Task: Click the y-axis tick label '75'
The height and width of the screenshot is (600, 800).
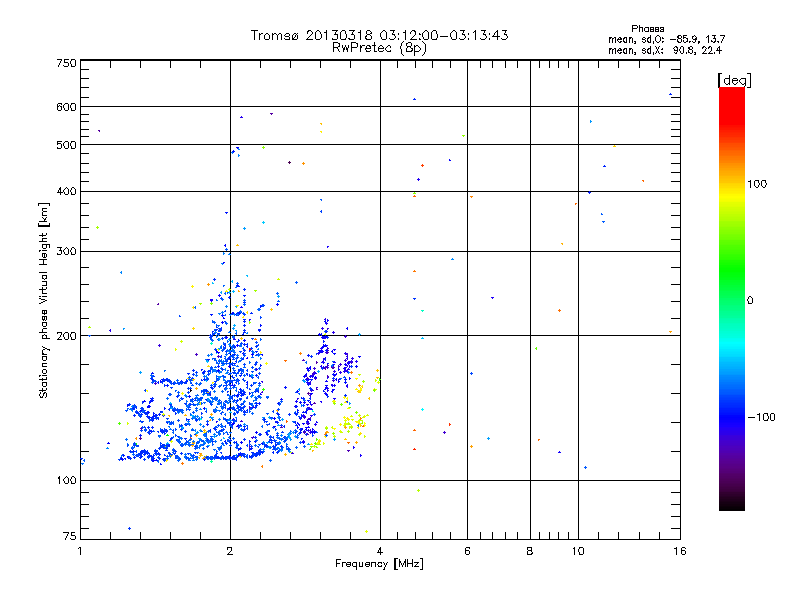Action: (x=69, y=536)
